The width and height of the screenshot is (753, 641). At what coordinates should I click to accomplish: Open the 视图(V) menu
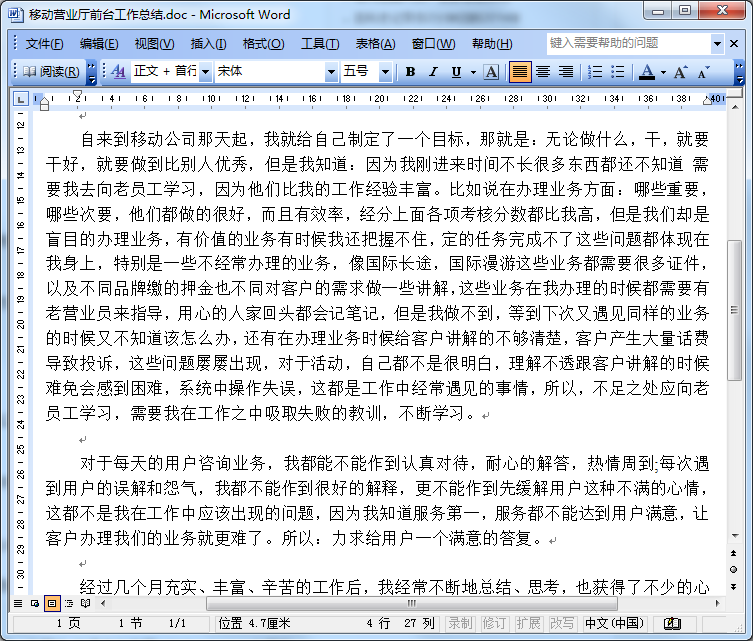[154, 44]
